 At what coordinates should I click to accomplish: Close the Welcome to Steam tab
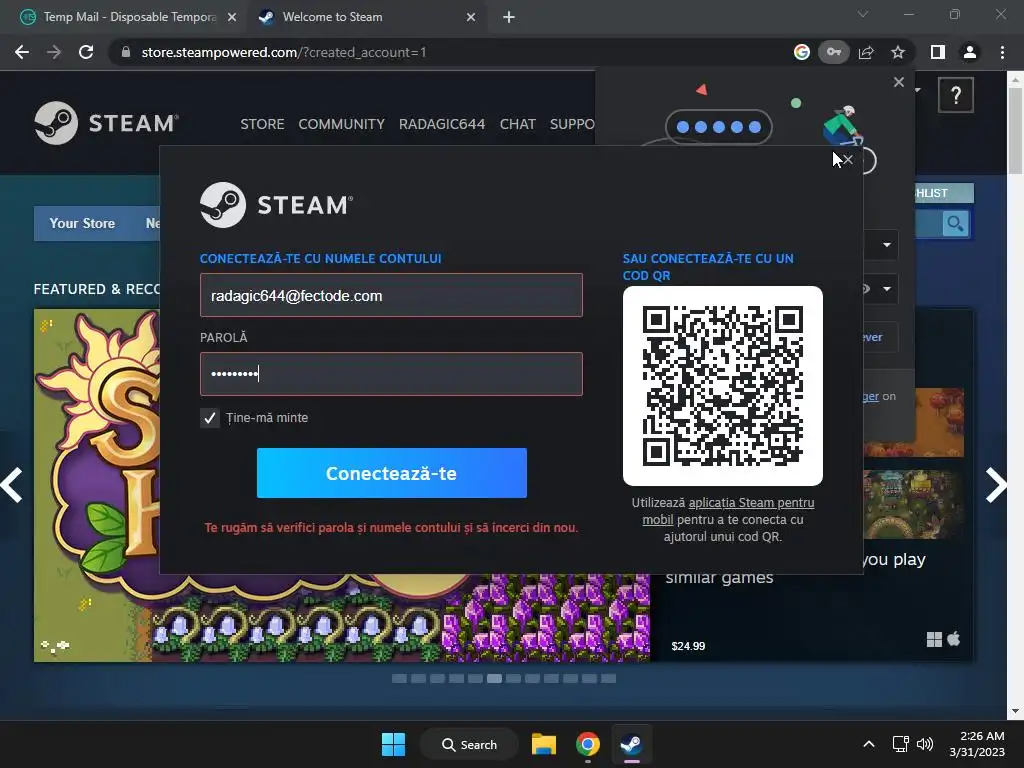click(x=471, y=17)
